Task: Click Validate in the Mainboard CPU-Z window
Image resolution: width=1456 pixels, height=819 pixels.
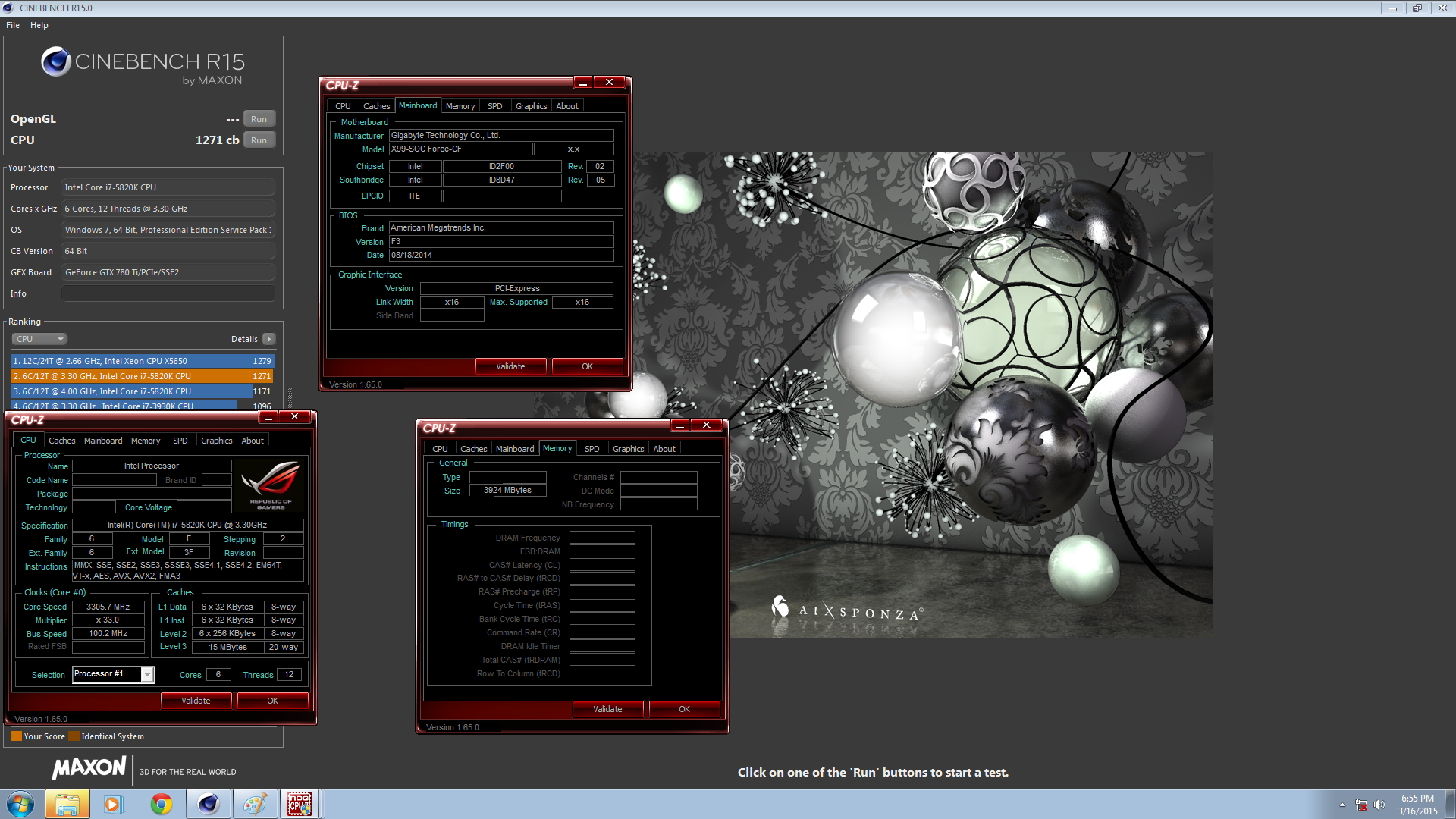Action: [x=510, y=366]
